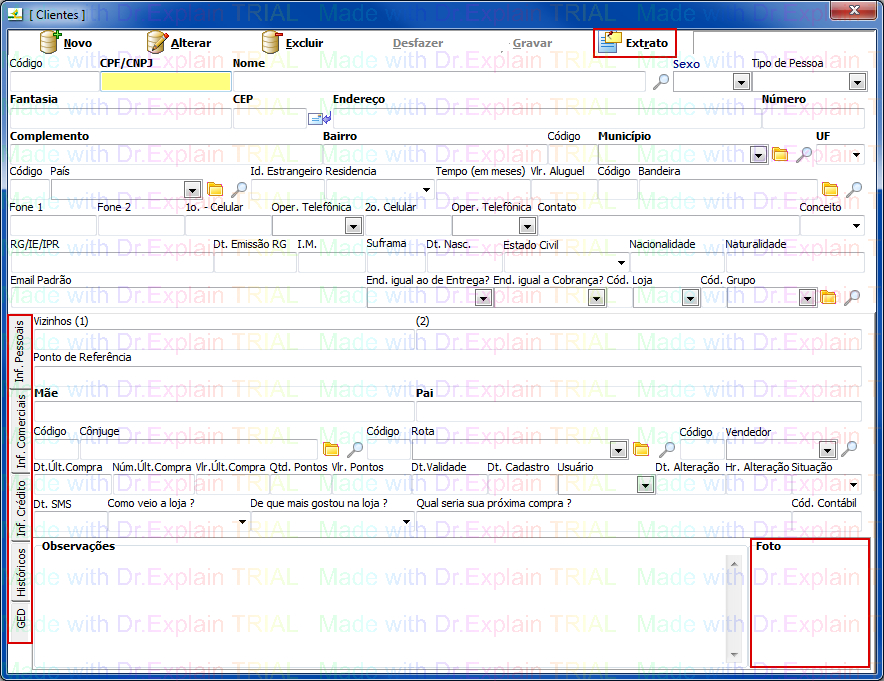Click the magnifier beside the Nome field
Screen dimensions: 884x681
661,82
